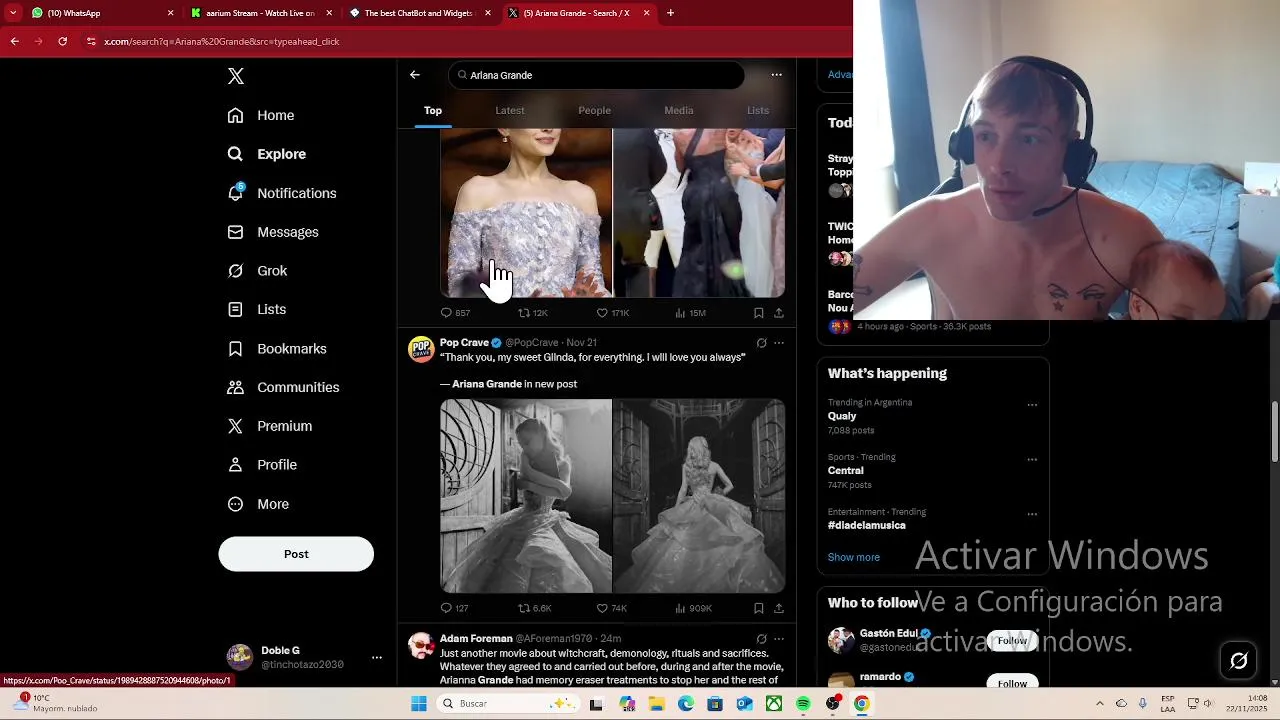This screenshot has width=1280, height=720.
Task: Click the browser address bar
Action: click(x=460, y=41)
